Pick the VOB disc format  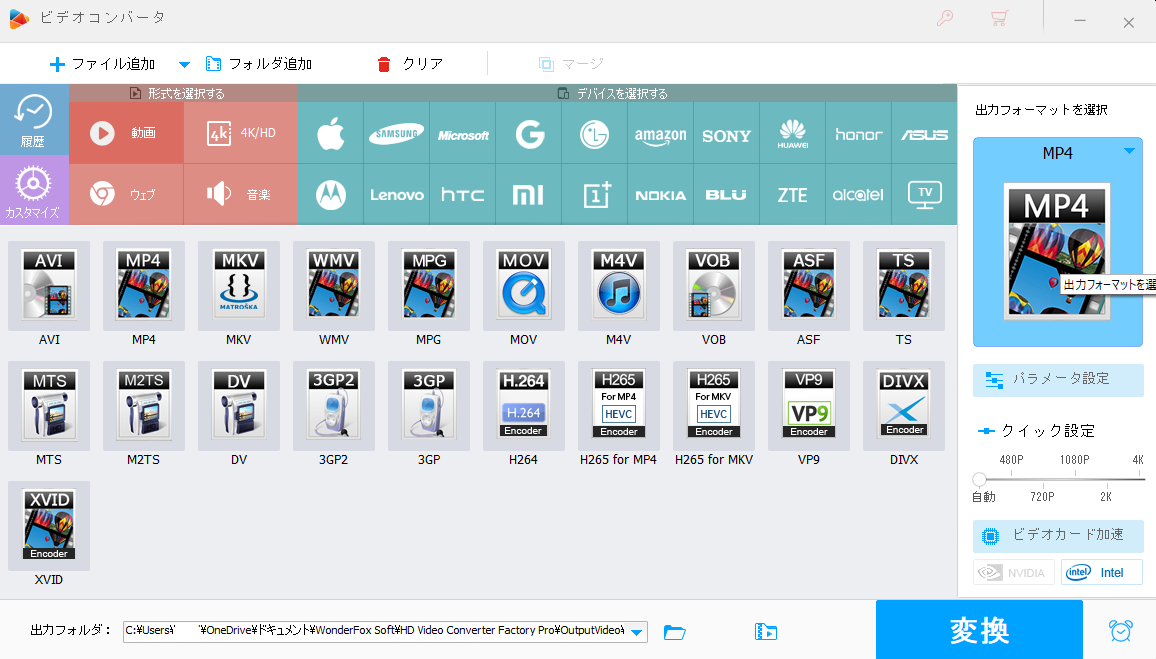click(x=714, y=286)
